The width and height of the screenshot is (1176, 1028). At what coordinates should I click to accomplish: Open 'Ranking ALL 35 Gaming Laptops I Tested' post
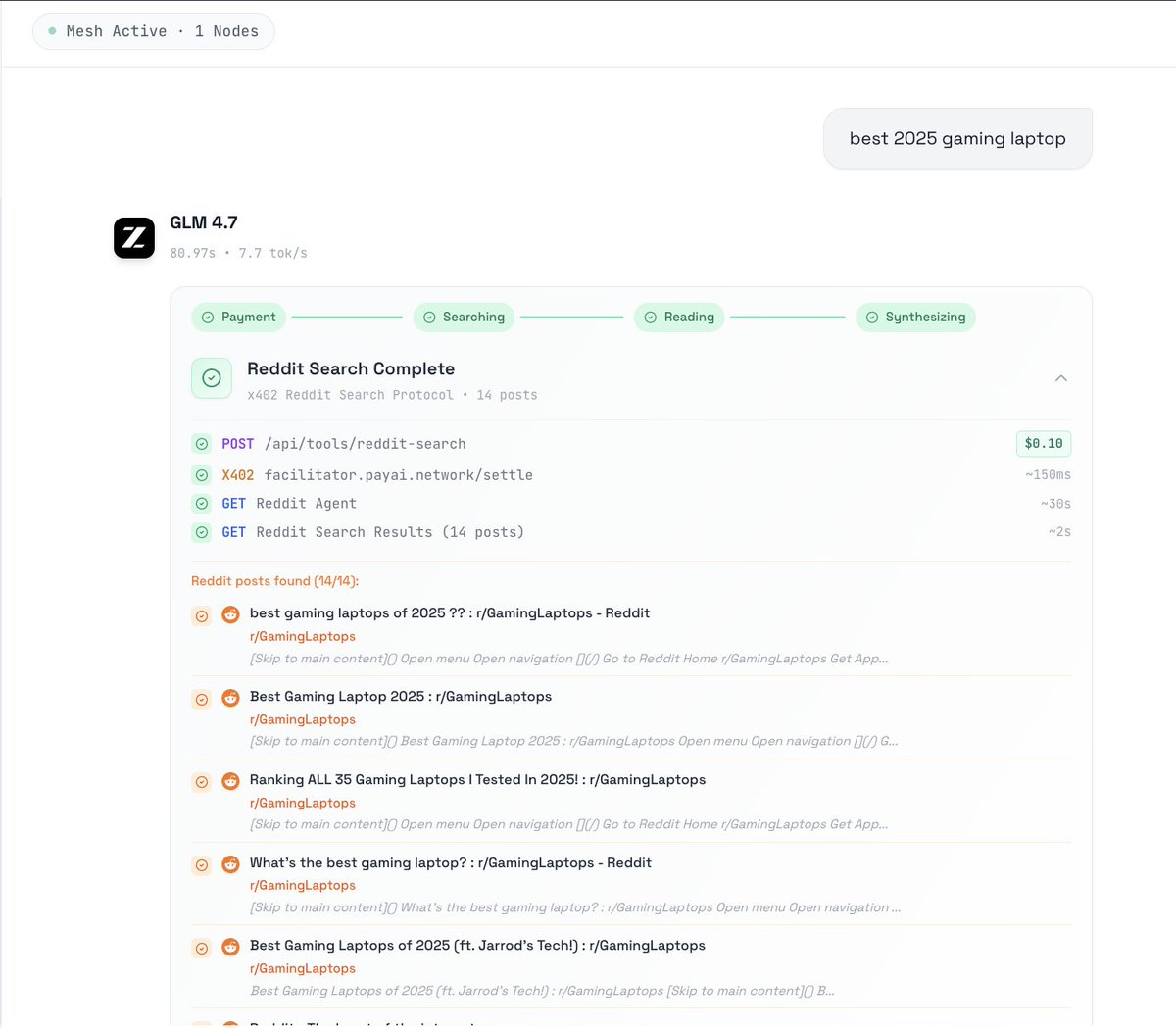[x=477, y=780]
